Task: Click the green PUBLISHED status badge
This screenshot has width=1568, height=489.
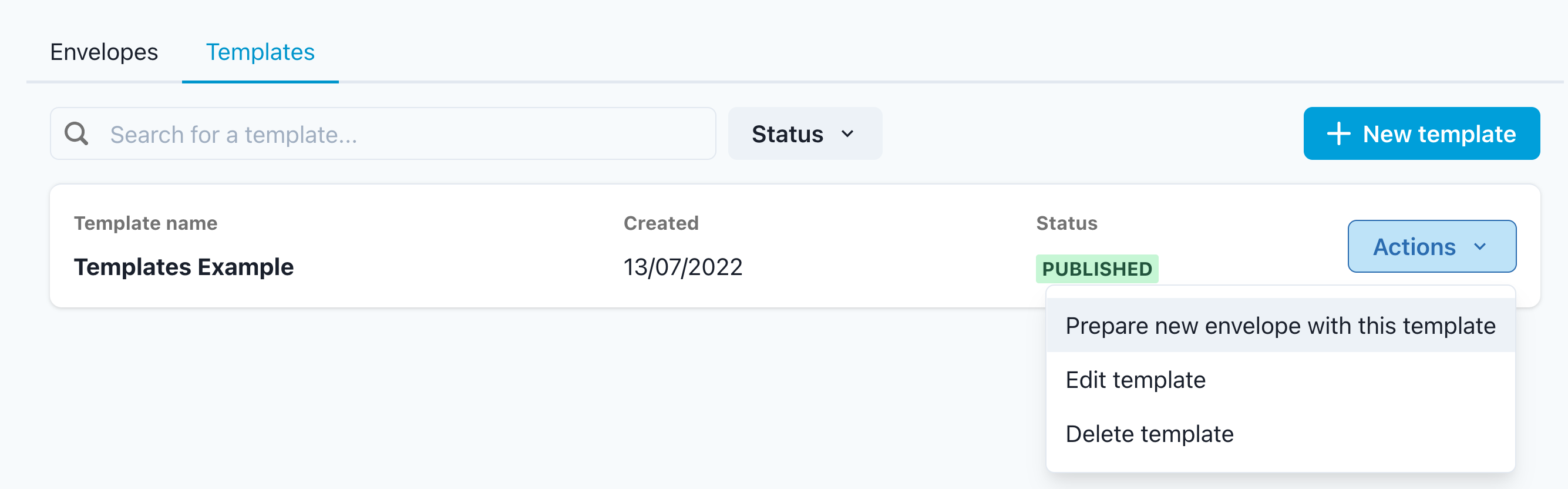Action: tap(1096, 269)
